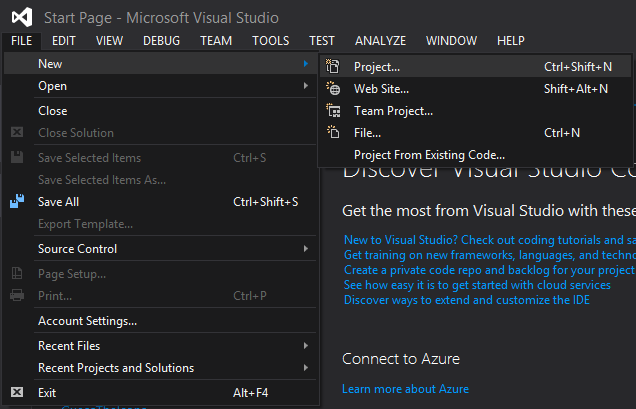The height and width of the screenshot is (409, 636).
Task: Select Export Template... menu entry
Action: click(160, 224)
